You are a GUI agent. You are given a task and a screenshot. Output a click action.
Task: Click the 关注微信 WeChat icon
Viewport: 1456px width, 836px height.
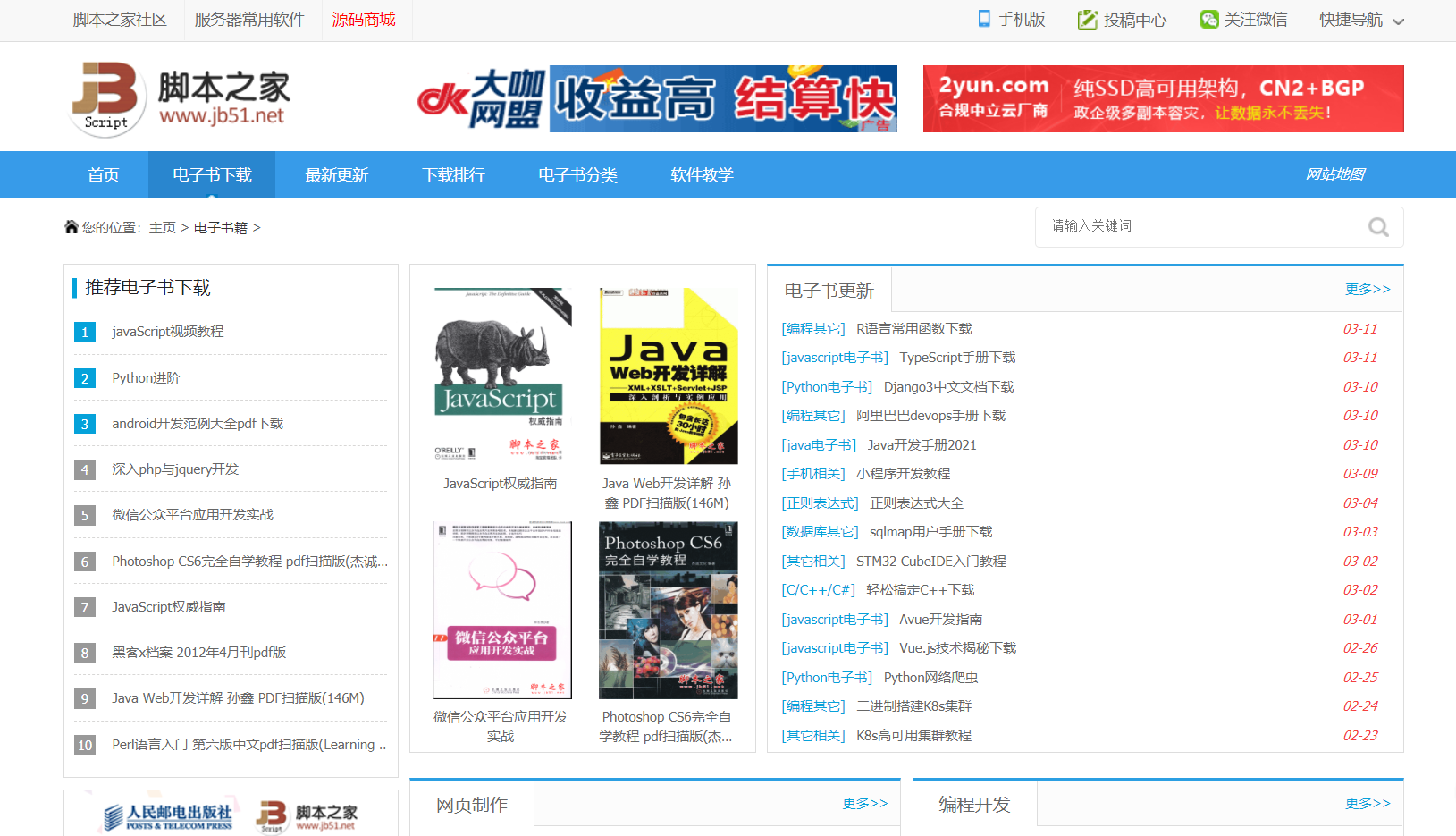[x=1209, y=20]
